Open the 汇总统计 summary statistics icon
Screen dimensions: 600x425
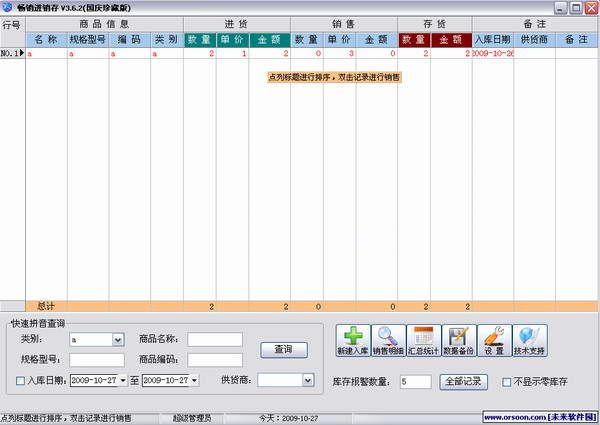coord(422,341)
